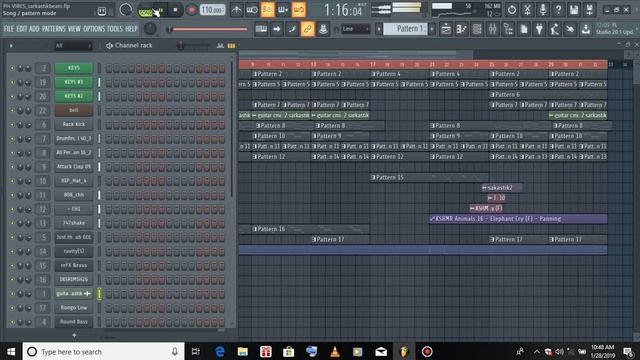Viewport: 640px width, 360px height.
Task: Click the HIP_Hat channel button
Action: [x=74, y=180]
